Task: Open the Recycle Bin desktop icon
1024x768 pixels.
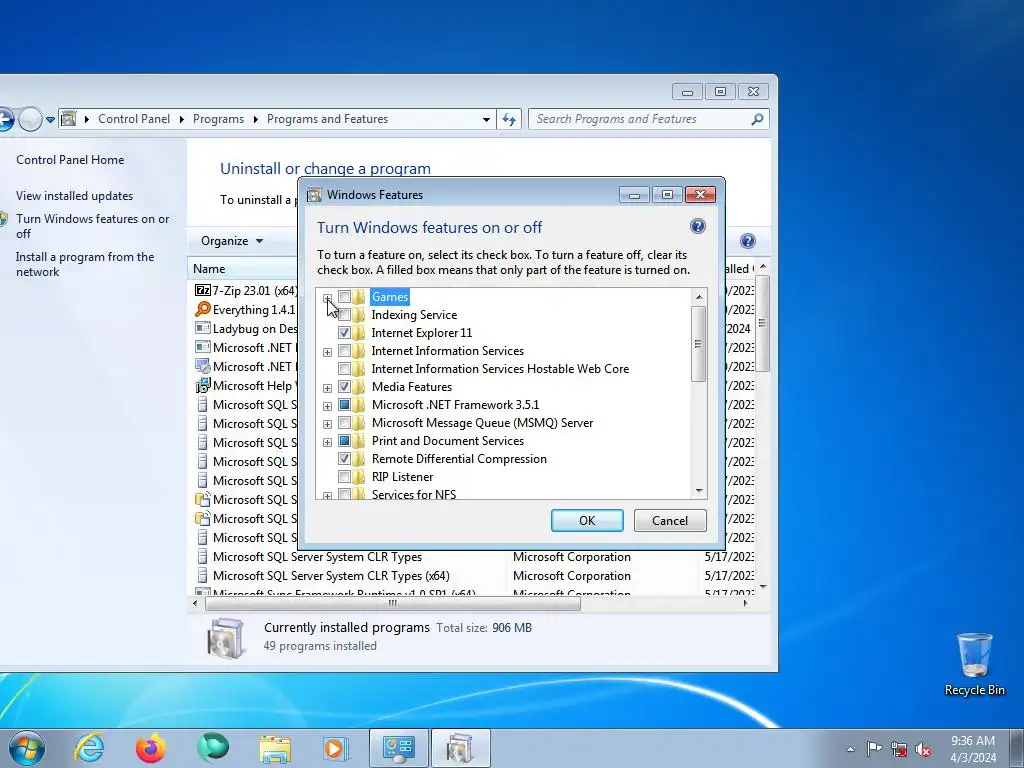Action: tap(974, 664)
